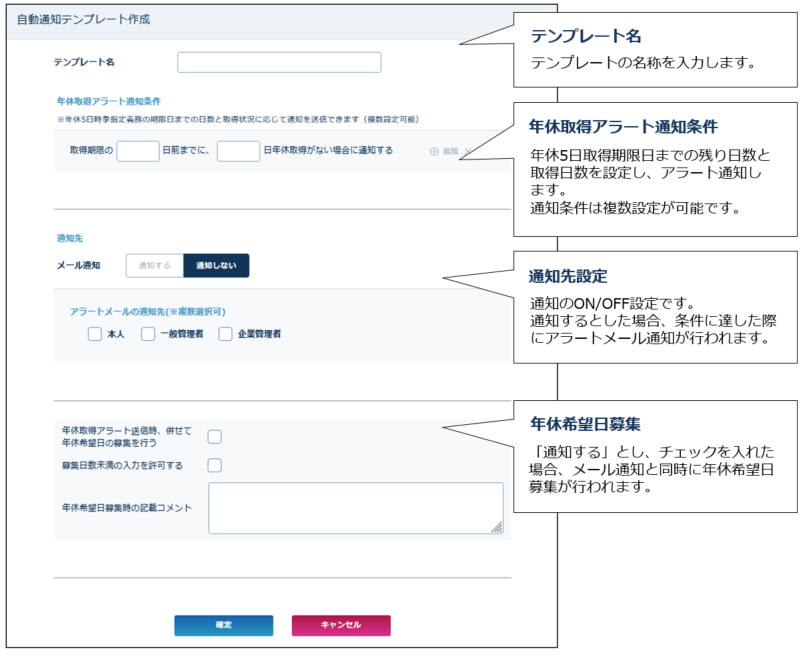
Task: Check the 企業管理者 recipient checkbox
Action: pyautogui.click(x=225, y=334)
